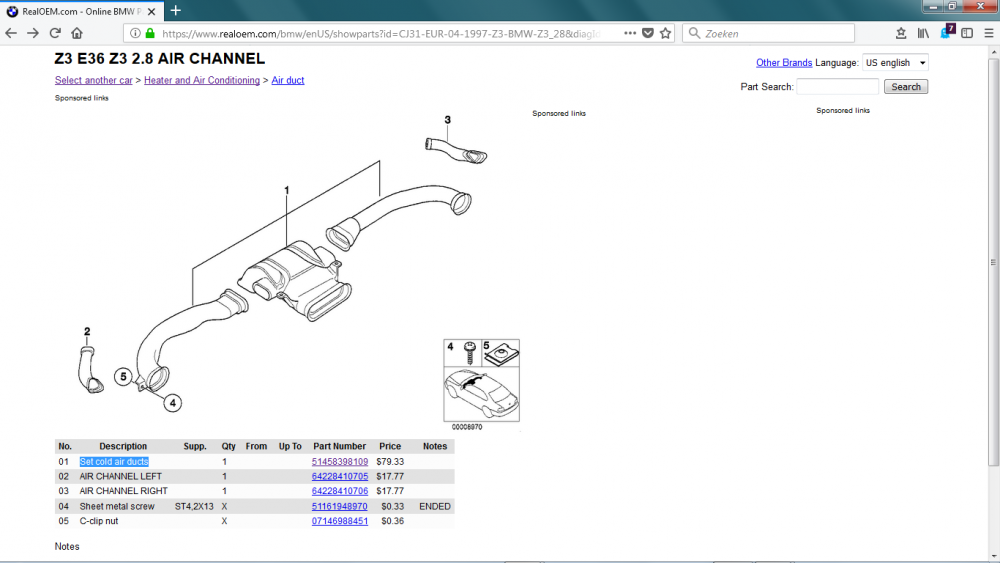This screenshot has width=1000, height=563.
Task: Reload the current page
Action: pos(55,33)
